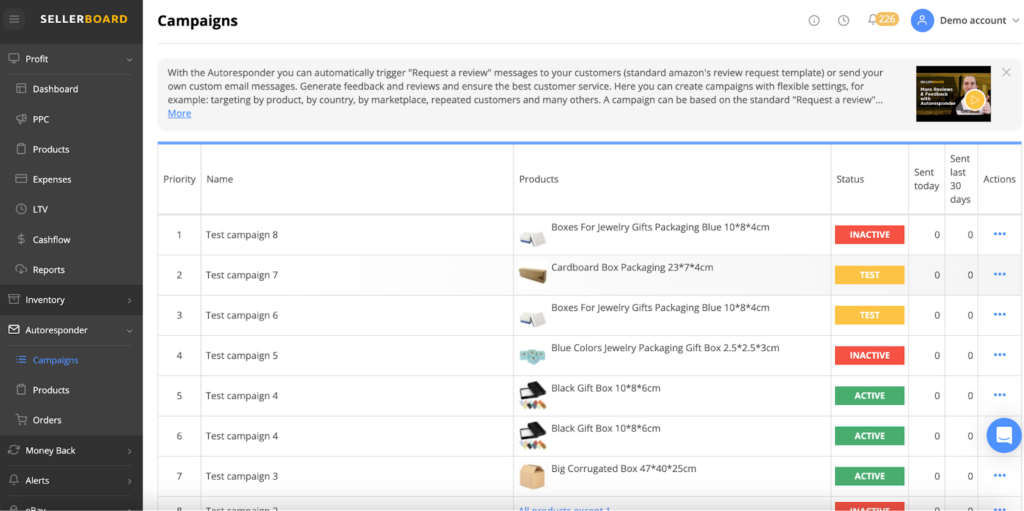Image resolution: width=1024 pixels, height=511 pixels.
Task: Open actions menu for Test campaign 8
Action: point(999,234)
